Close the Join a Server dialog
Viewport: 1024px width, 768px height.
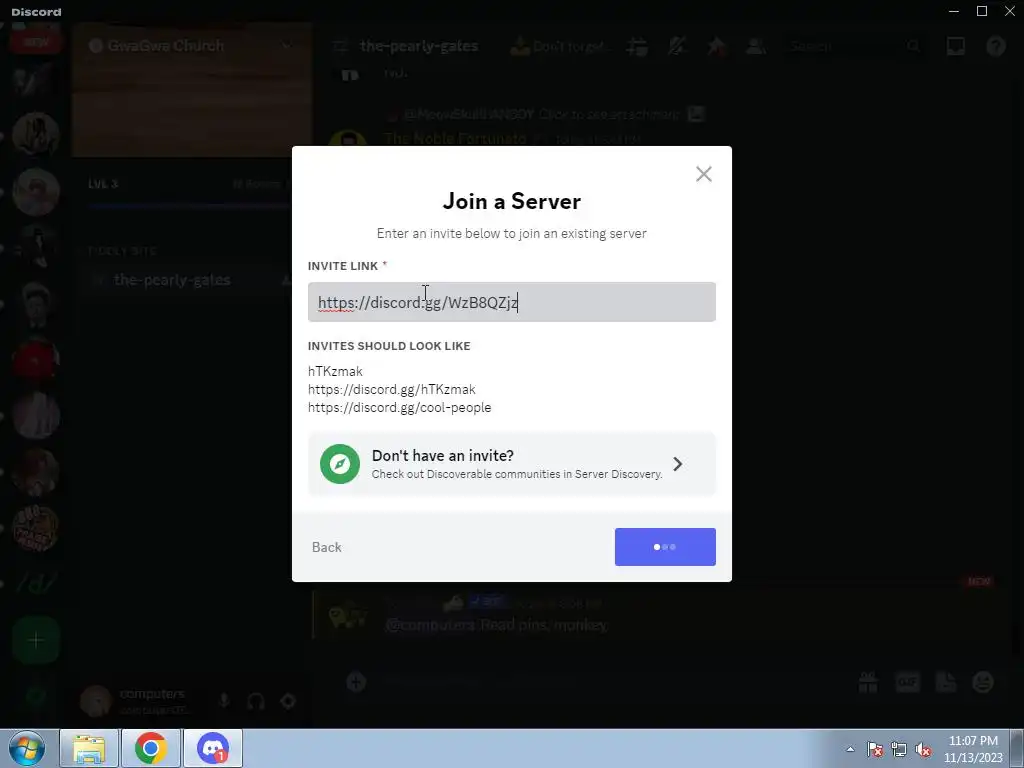(703, 174)
